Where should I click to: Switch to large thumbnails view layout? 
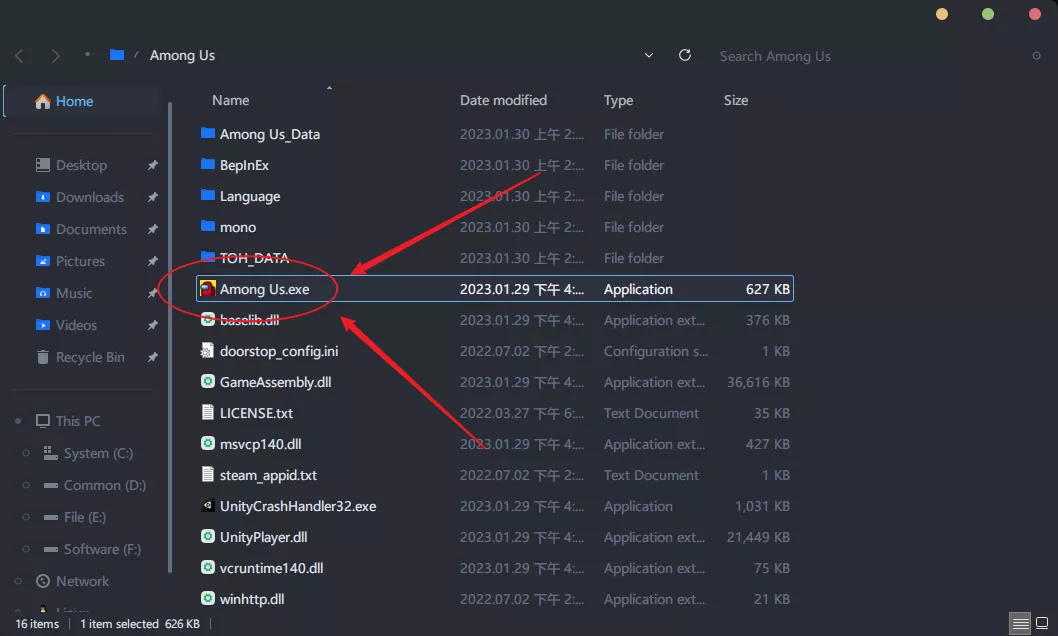pos(1041,623)
